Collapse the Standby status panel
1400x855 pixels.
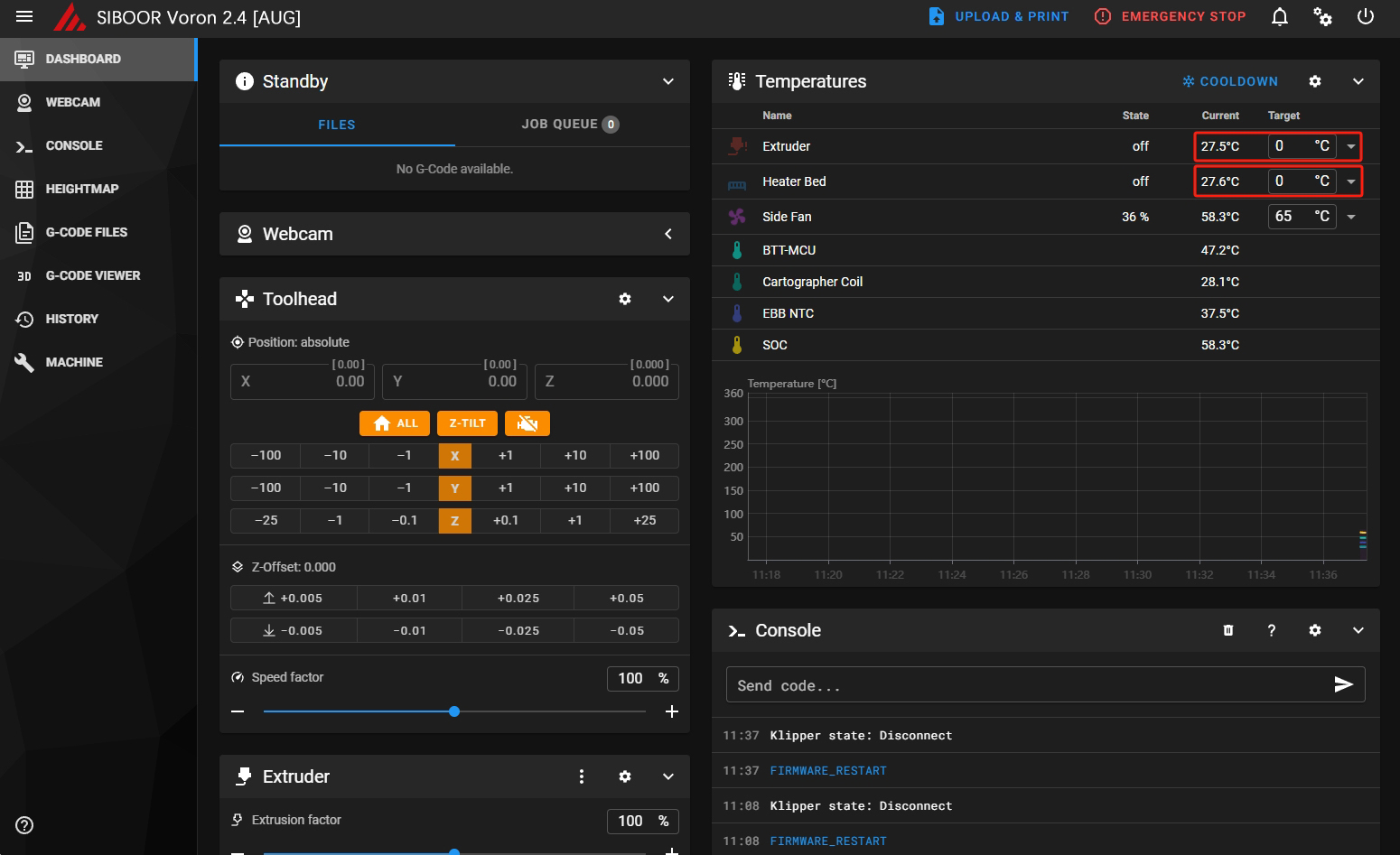pos(667,81)
